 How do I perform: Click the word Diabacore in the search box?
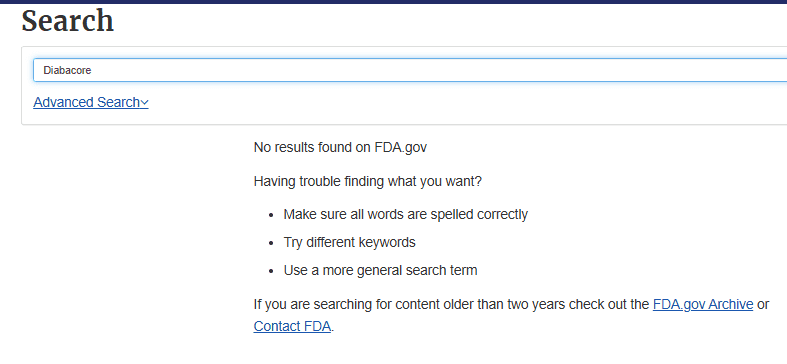coord(67,70)
